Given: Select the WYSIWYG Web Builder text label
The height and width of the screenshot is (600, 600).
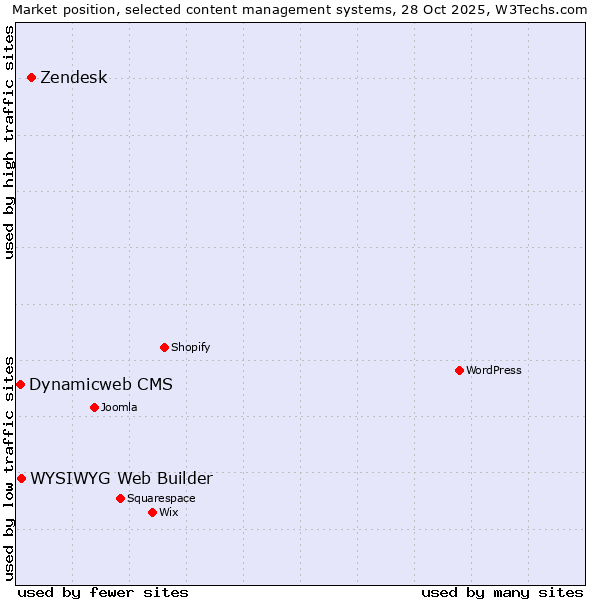Looking at the screenshot, I should 121,479.
